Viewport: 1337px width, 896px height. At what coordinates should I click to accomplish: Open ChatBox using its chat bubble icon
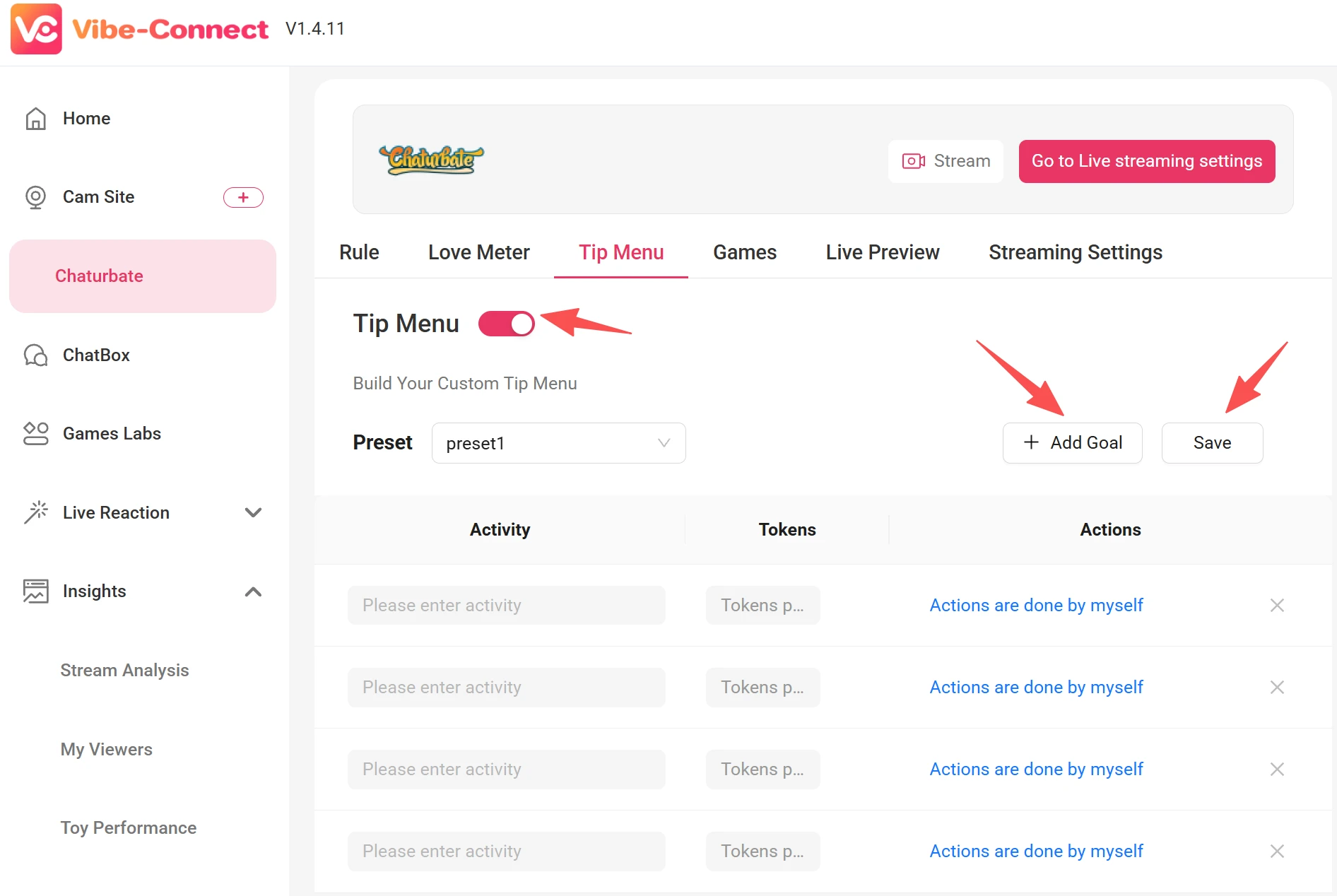35,355
